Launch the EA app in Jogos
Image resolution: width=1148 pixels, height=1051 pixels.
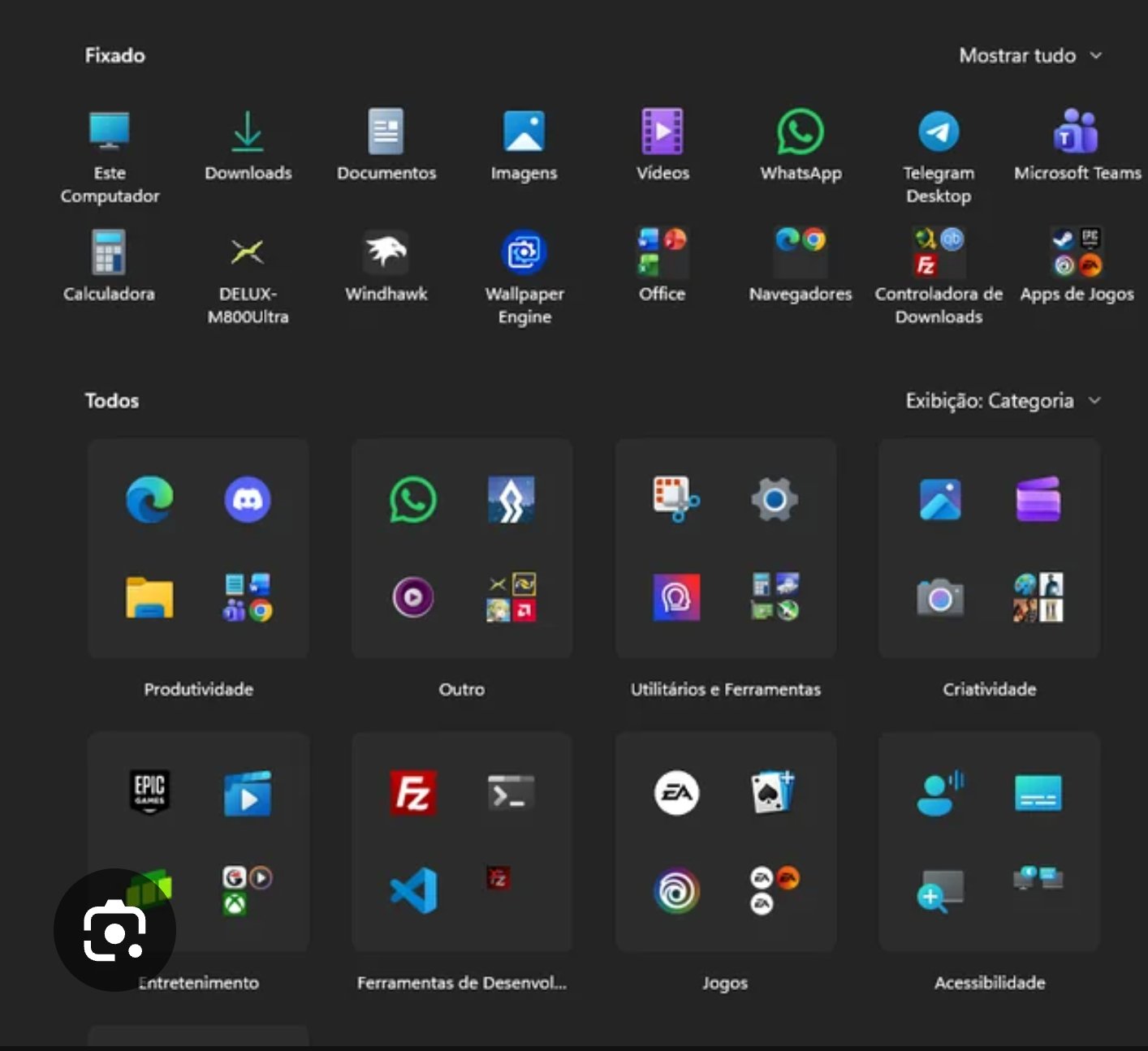pyautogui.click(x=676, y=792)
